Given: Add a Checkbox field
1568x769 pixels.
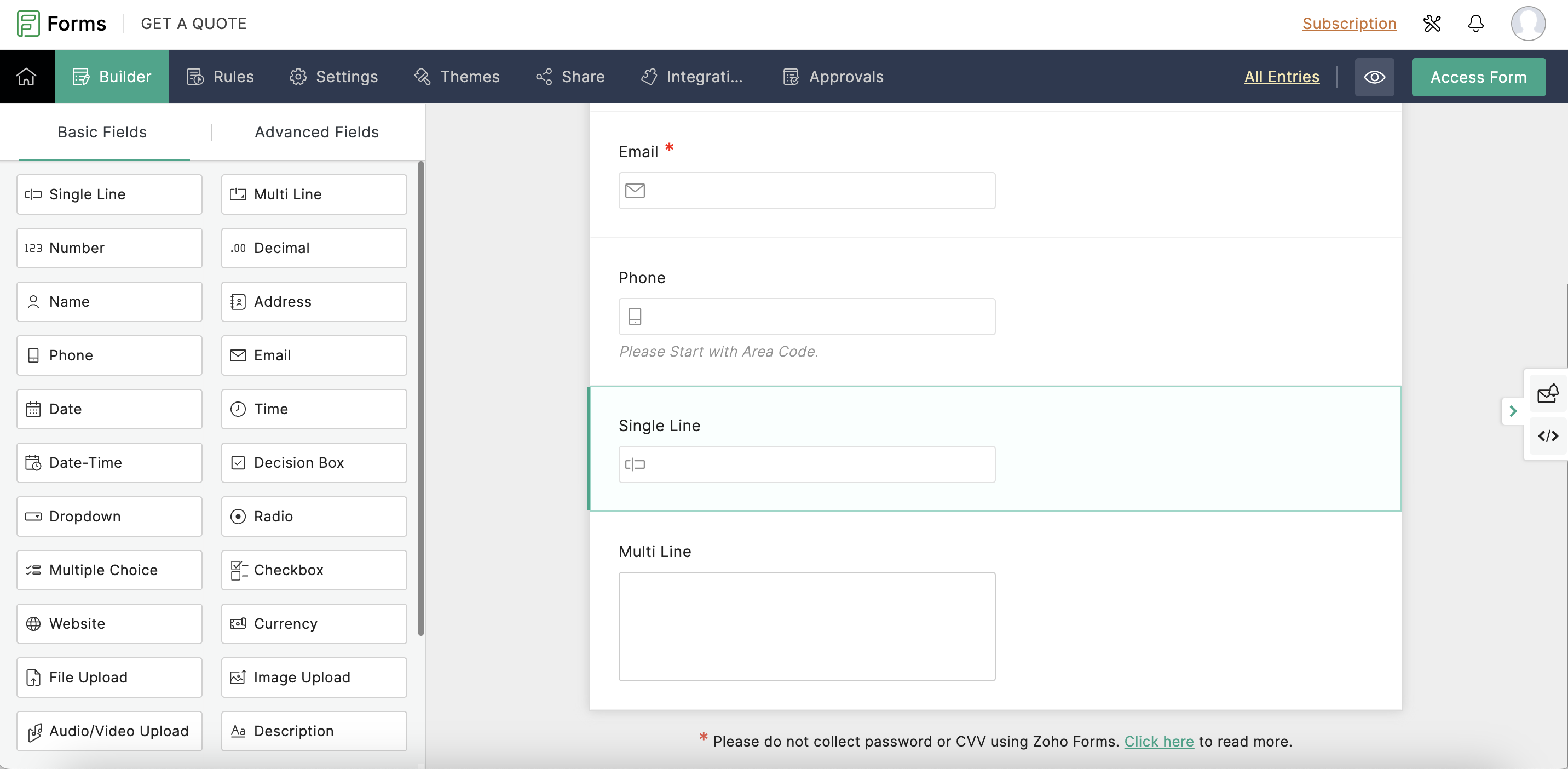Looking at the screenshot, I should click(x=314, y=570).
